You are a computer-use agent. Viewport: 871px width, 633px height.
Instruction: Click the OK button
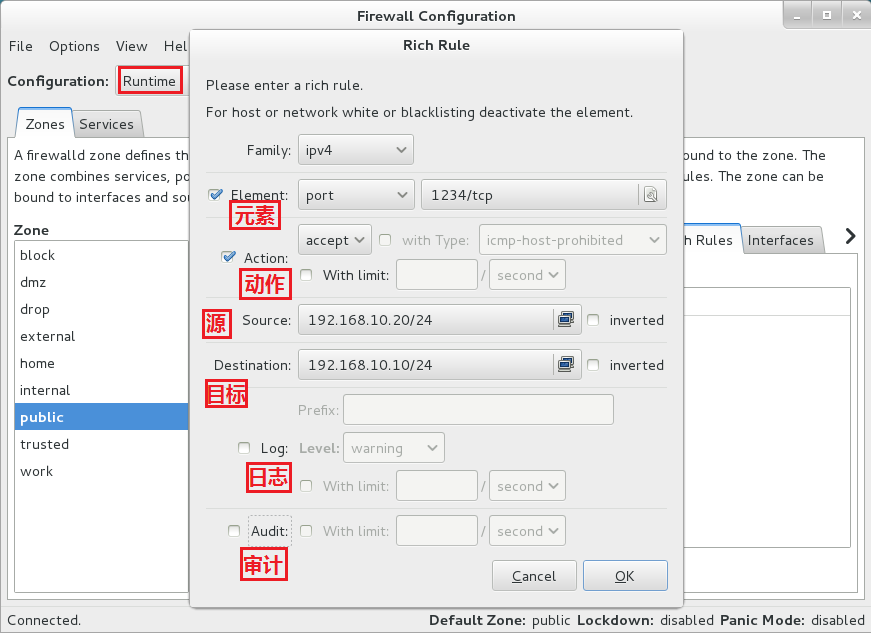[624, 576]
